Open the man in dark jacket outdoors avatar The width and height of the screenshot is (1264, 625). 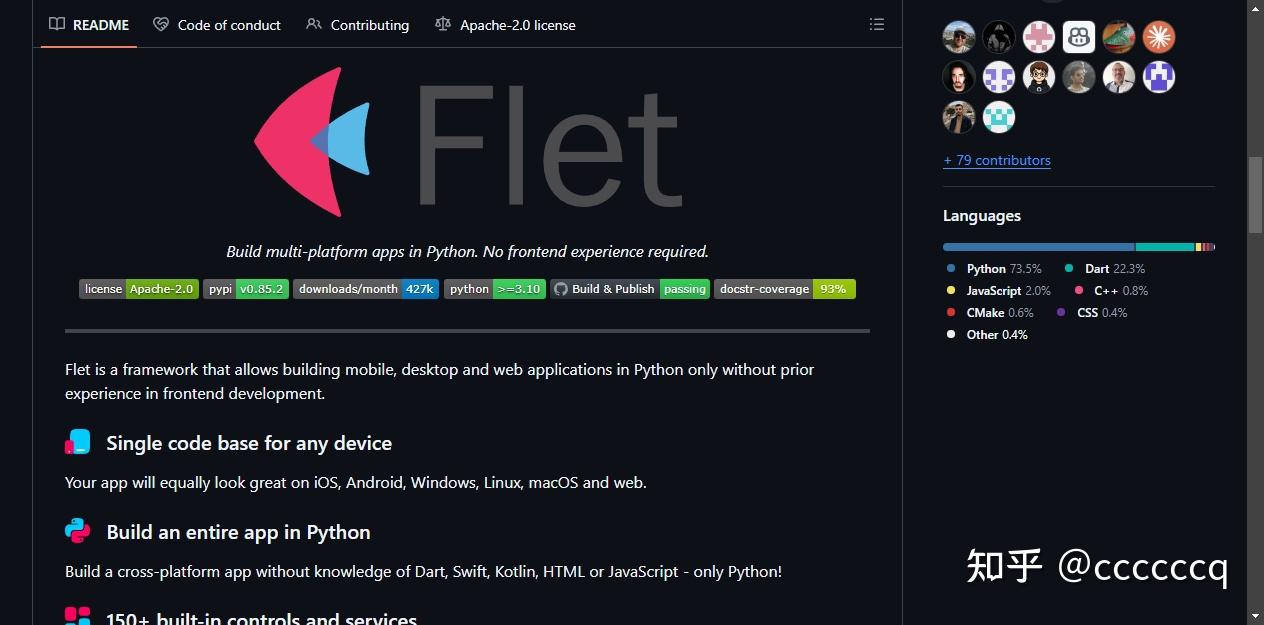point(959,117)
